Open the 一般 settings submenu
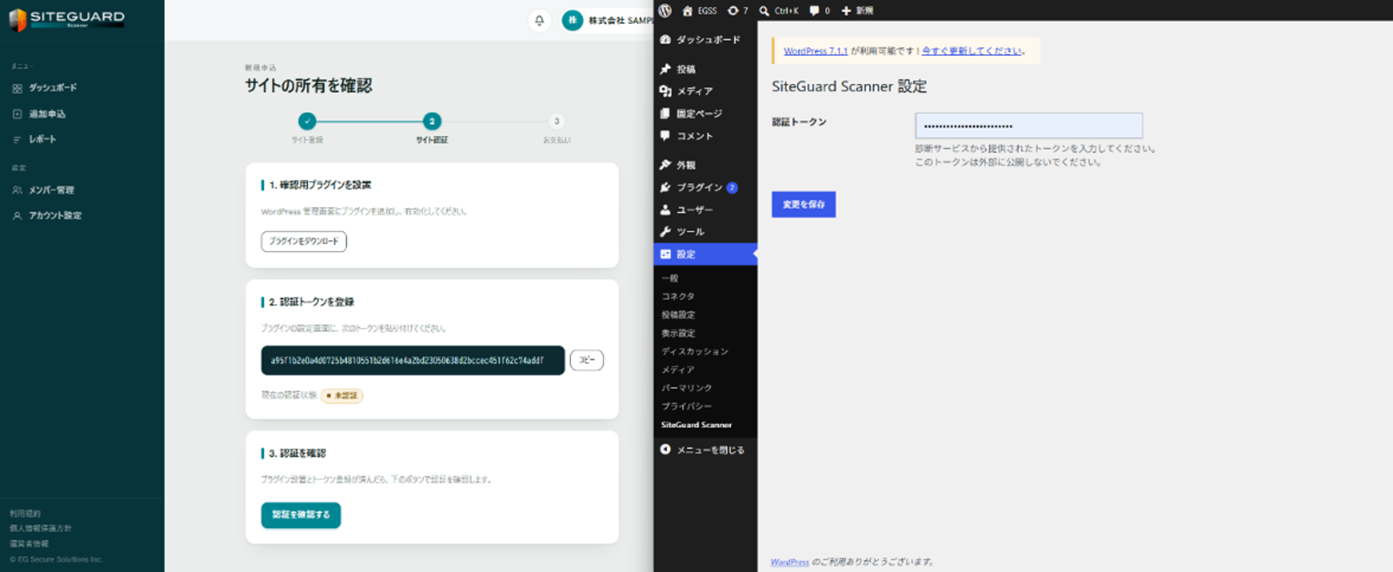Image resolution: width=1393 pixels, height=572 pixels. pos(670,278)
